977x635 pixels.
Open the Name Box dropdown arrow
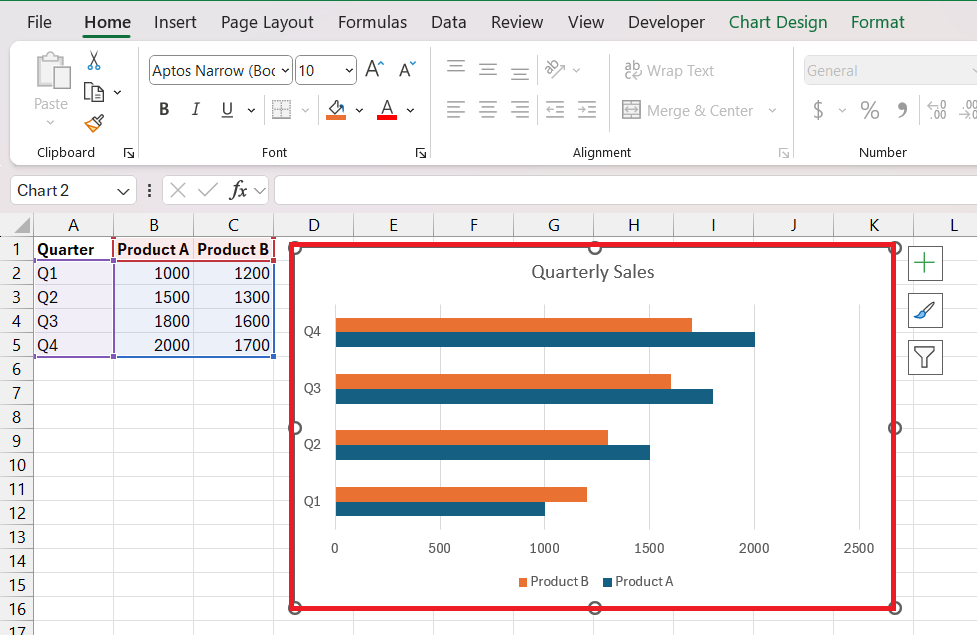tap(124, 191)
